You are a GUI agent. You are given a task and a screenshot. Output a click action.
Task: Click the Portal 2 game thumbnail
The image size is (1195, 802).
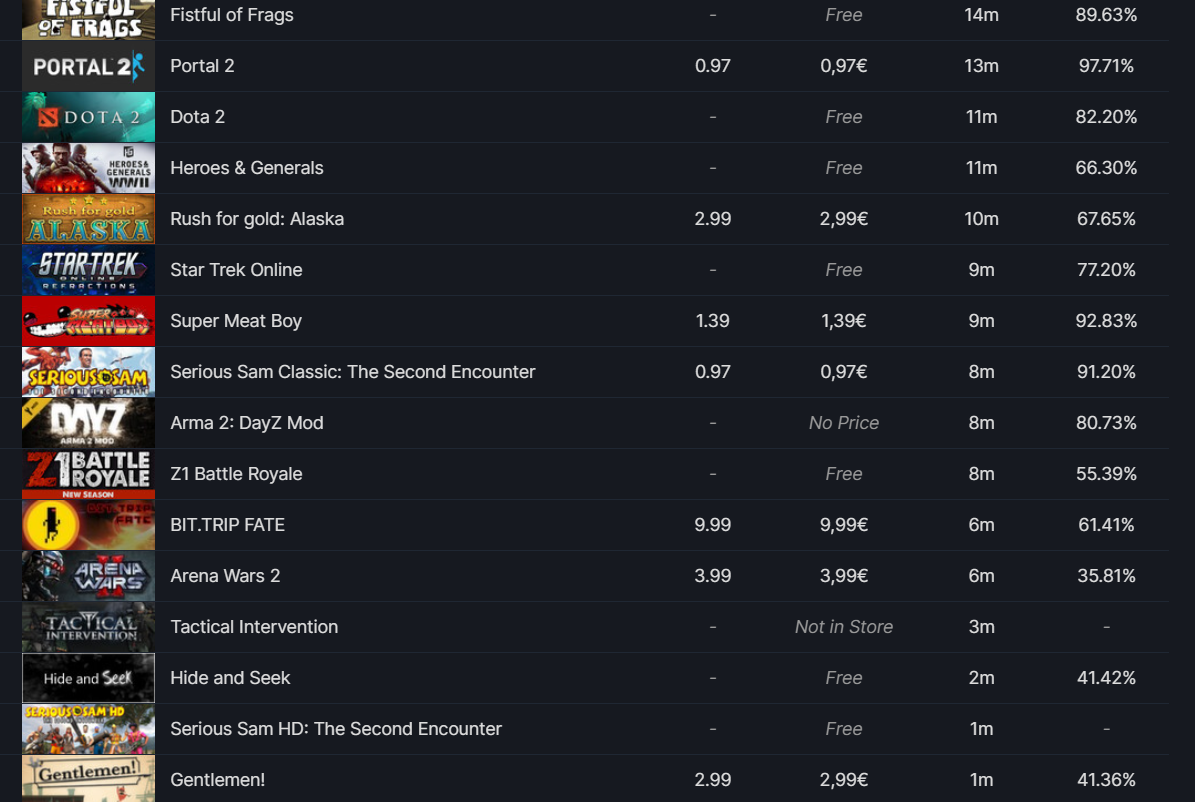(x=88, y=66)
